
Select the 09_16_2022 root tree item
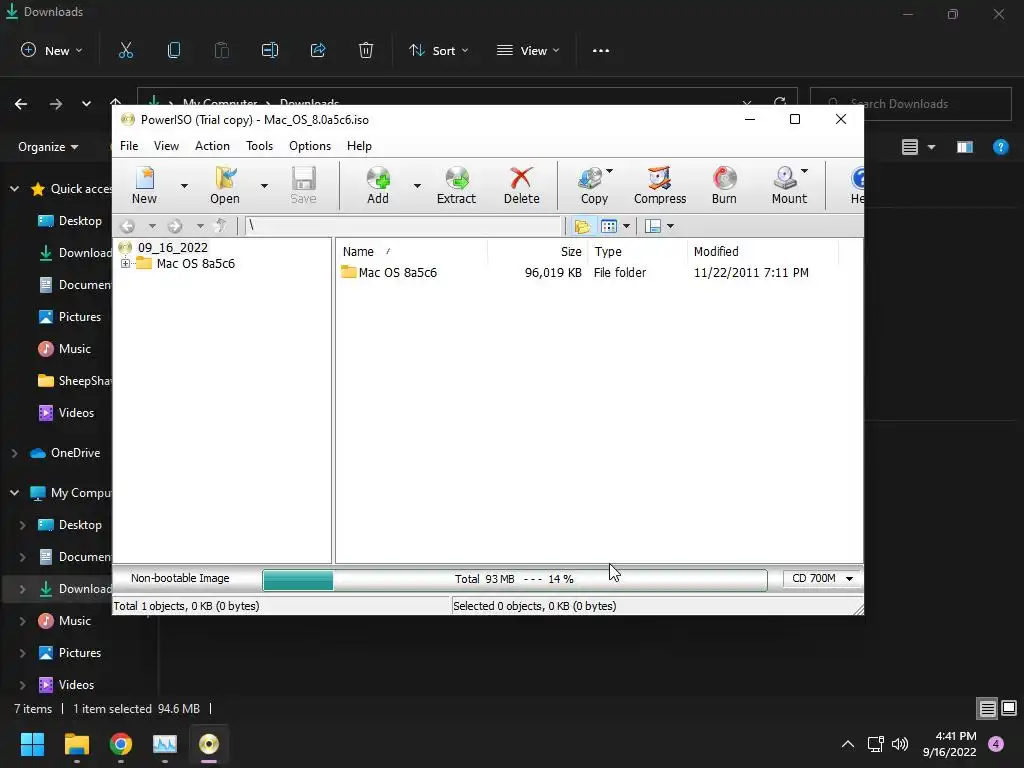point(172,248)
